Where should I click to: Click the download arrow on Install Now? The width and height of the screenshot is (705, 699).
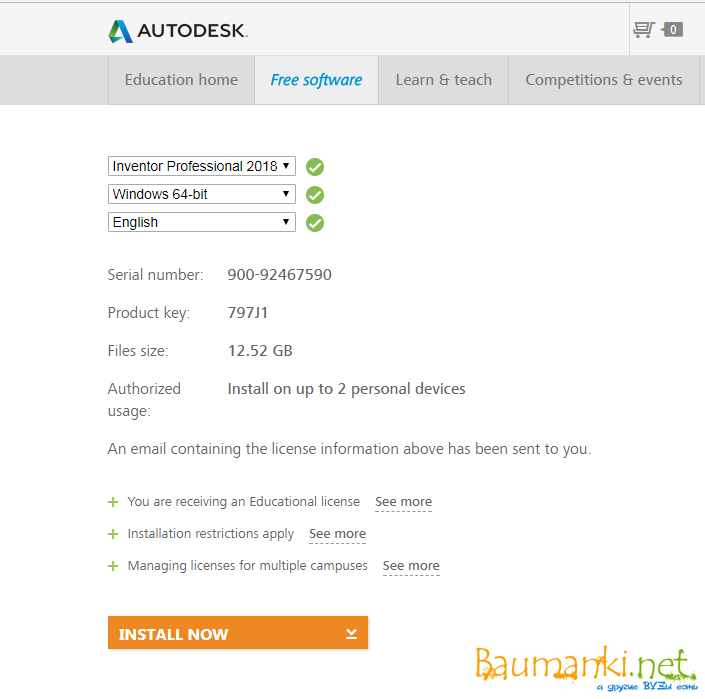(352, 633)
